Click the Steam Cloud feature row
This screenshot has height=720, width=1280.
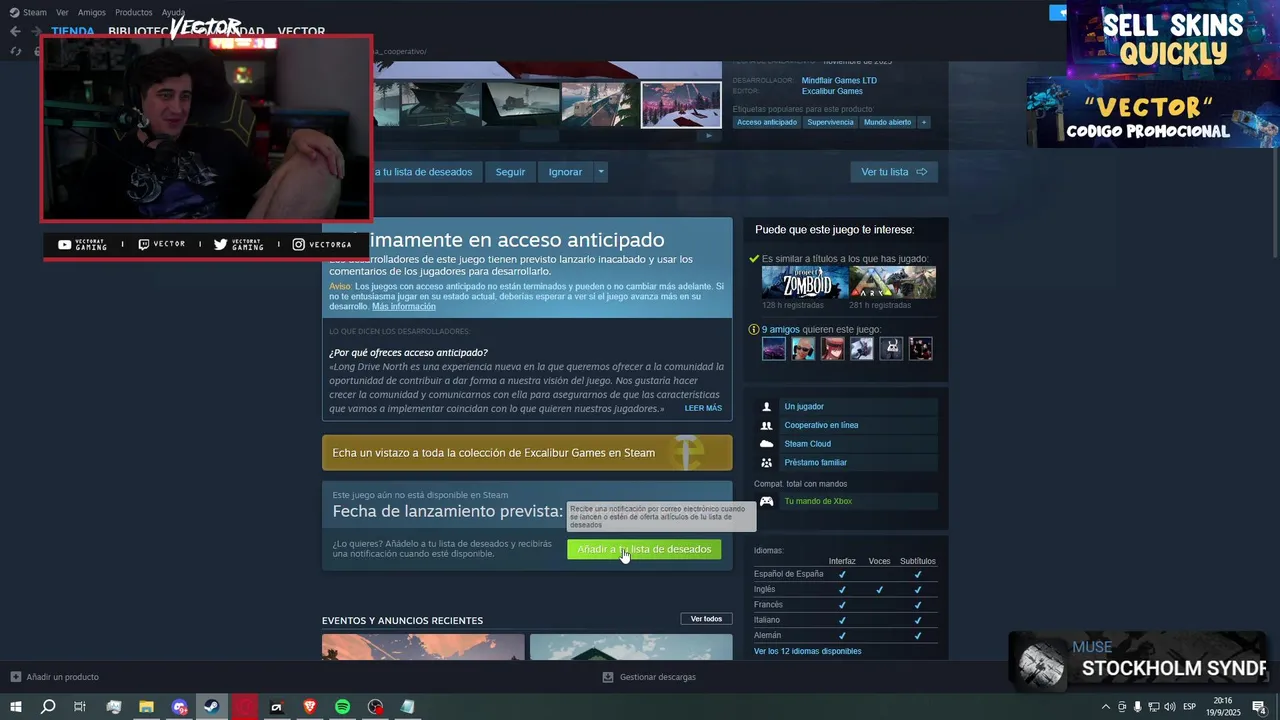(846, 444)
